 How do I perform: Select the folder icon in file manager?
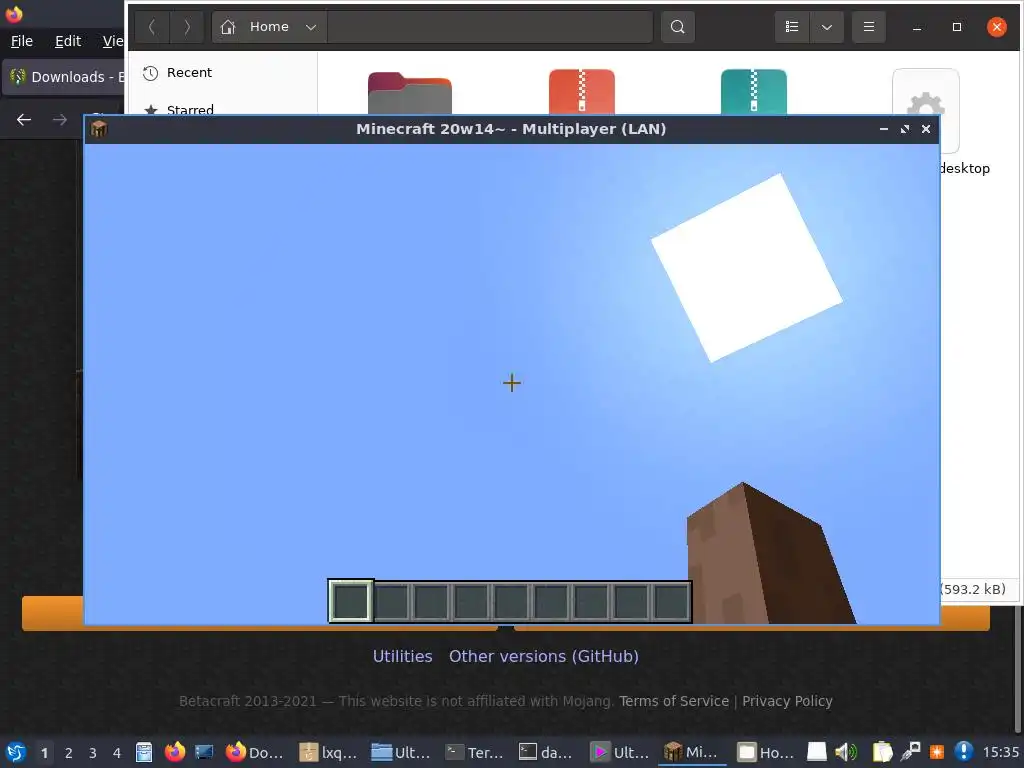point(409,93)
